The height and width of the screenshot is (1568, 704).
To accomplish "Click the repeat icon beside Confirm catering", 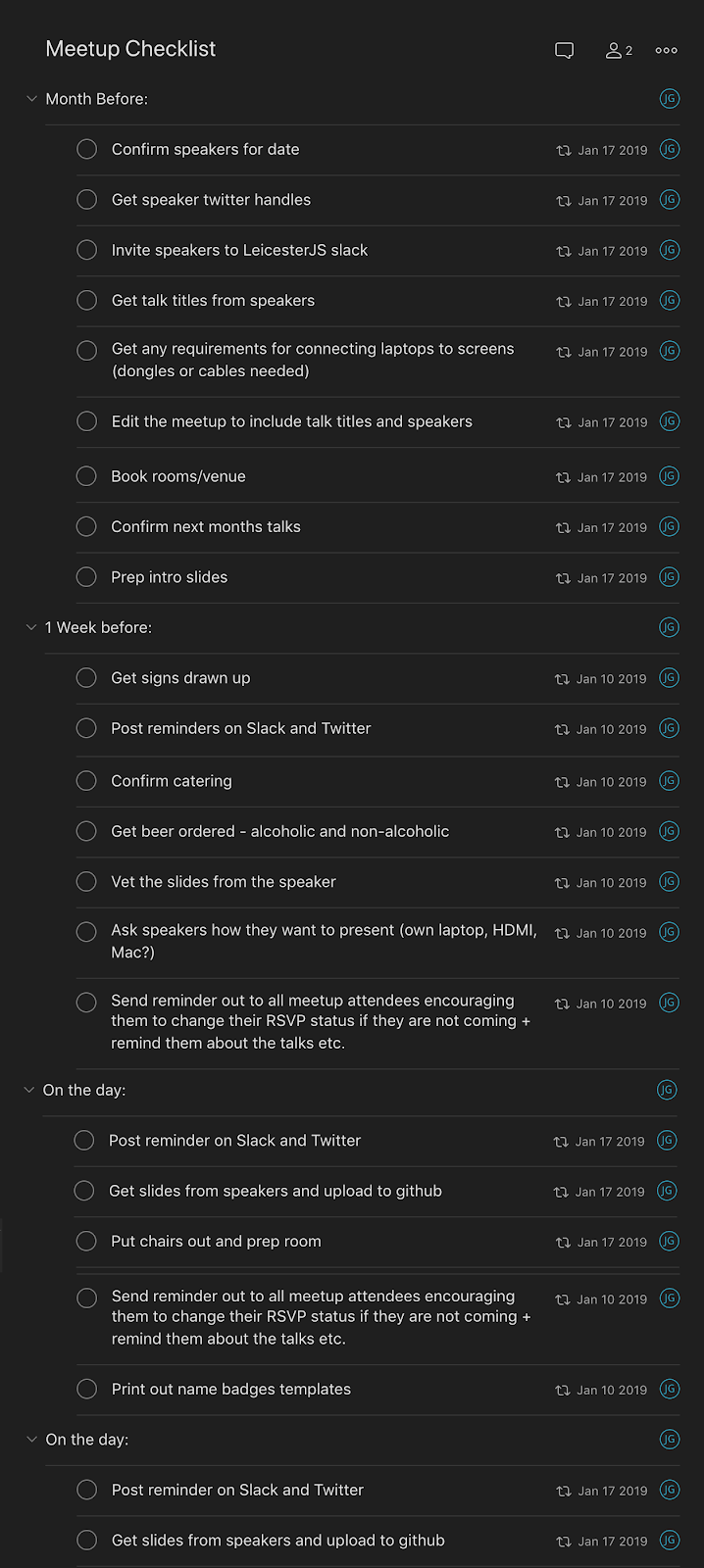I will [x=562, y=782].
